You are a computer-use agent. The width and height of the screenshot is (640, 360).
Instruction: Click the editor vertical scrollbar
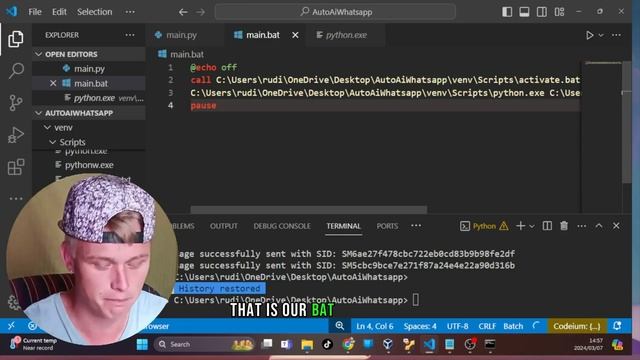point(627,122)
